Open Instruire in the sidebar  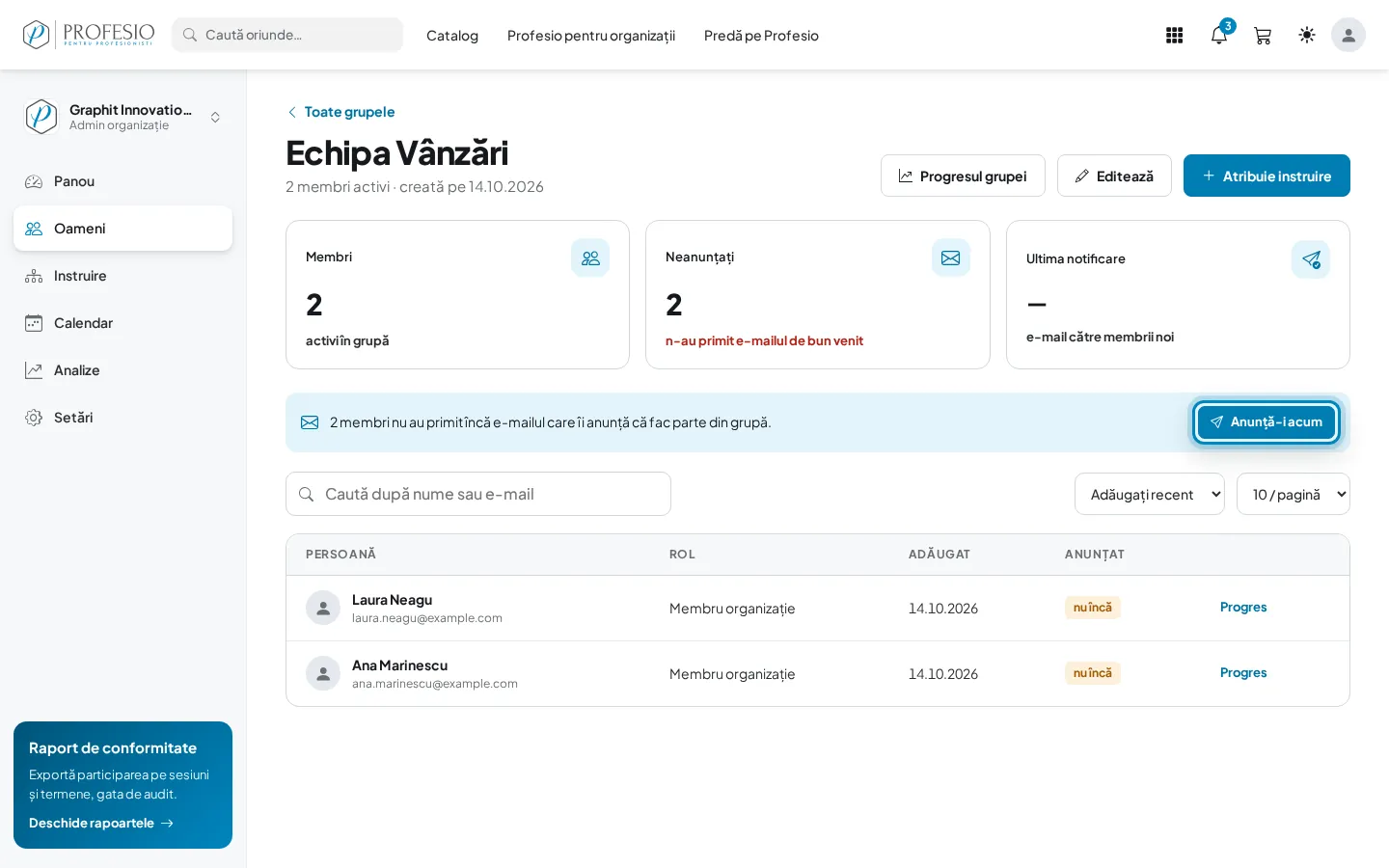click(x=123, y=276)
